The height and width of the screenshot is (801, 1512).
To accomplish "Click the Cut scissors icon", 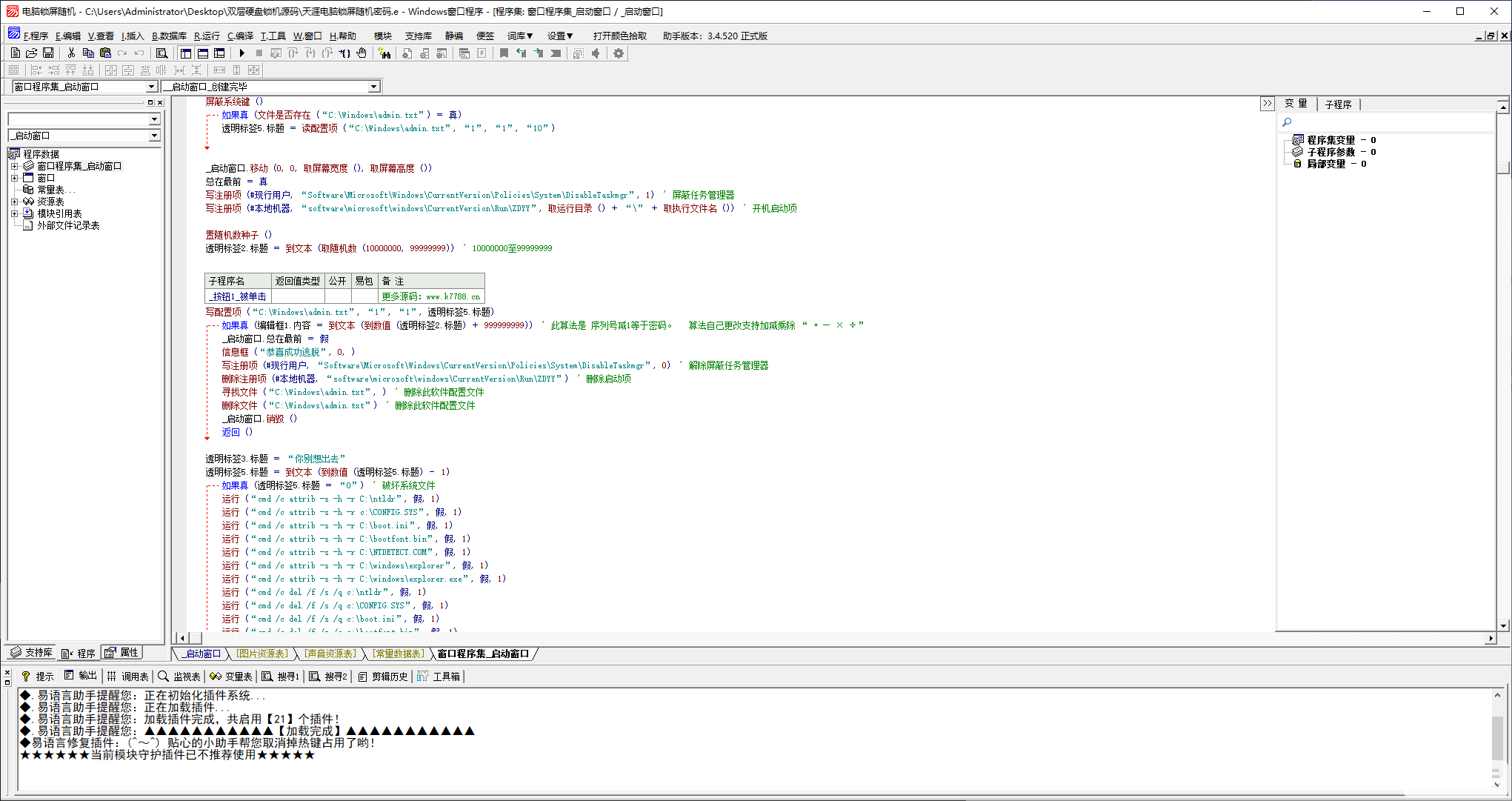I will click(71, 53).
